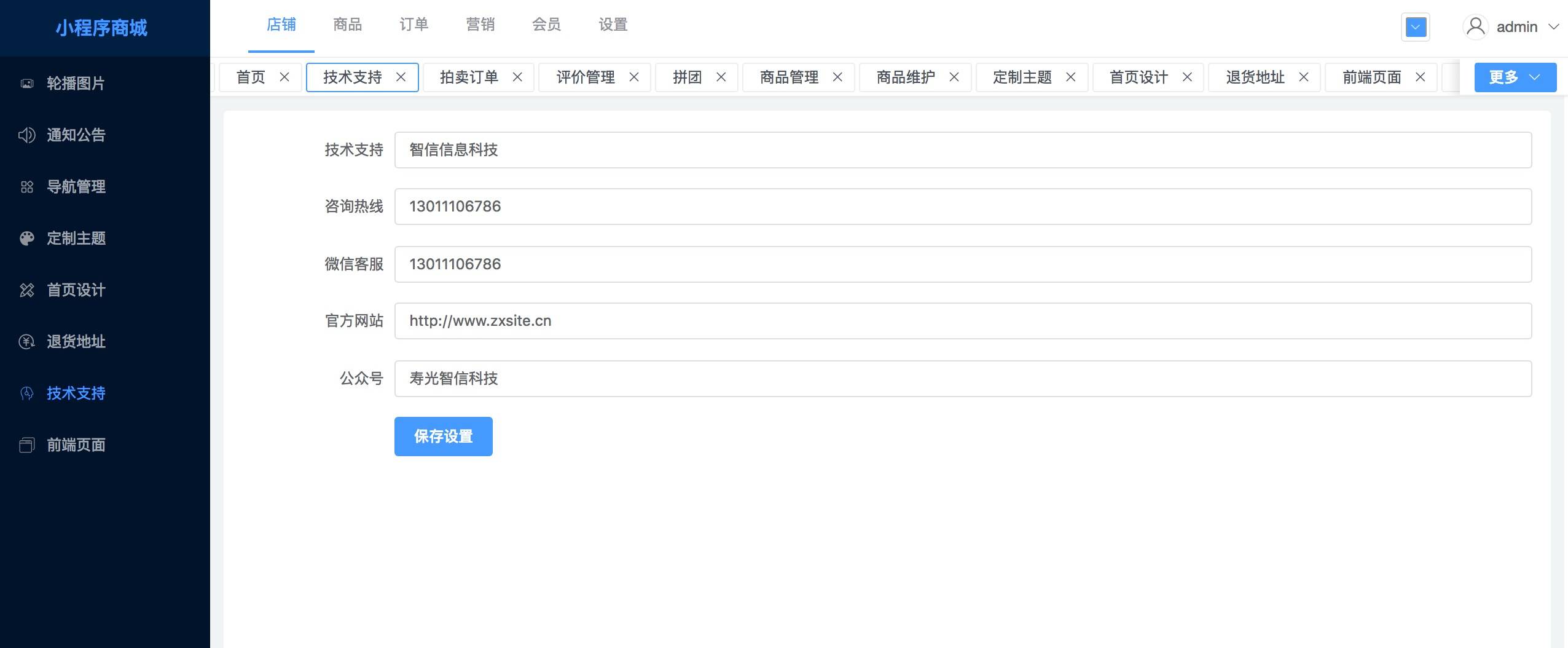Close the 商品维护 tab

click(x=954, y=77)
